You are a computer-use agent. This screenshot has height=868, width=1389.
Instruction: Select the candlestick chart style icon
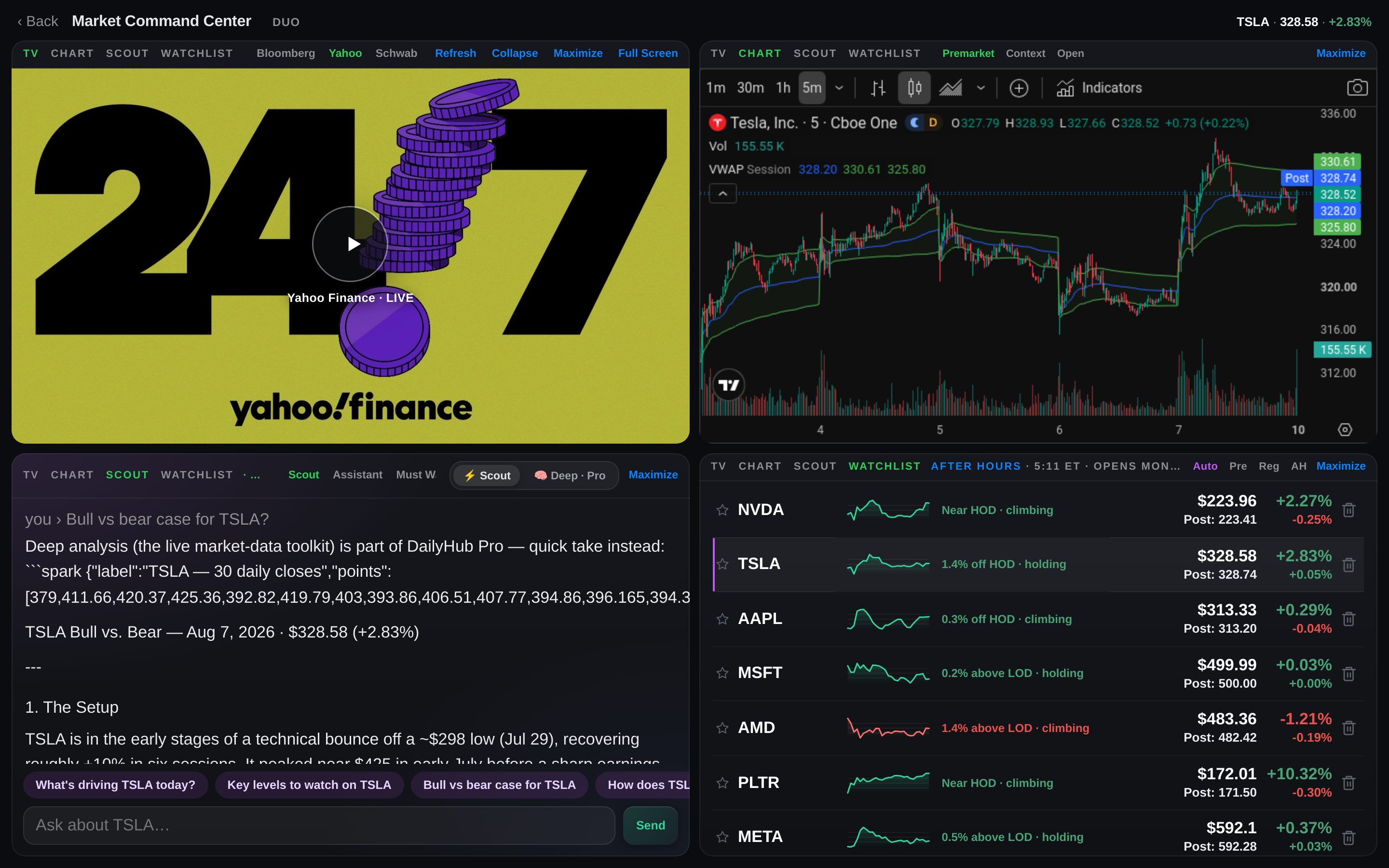914,88
